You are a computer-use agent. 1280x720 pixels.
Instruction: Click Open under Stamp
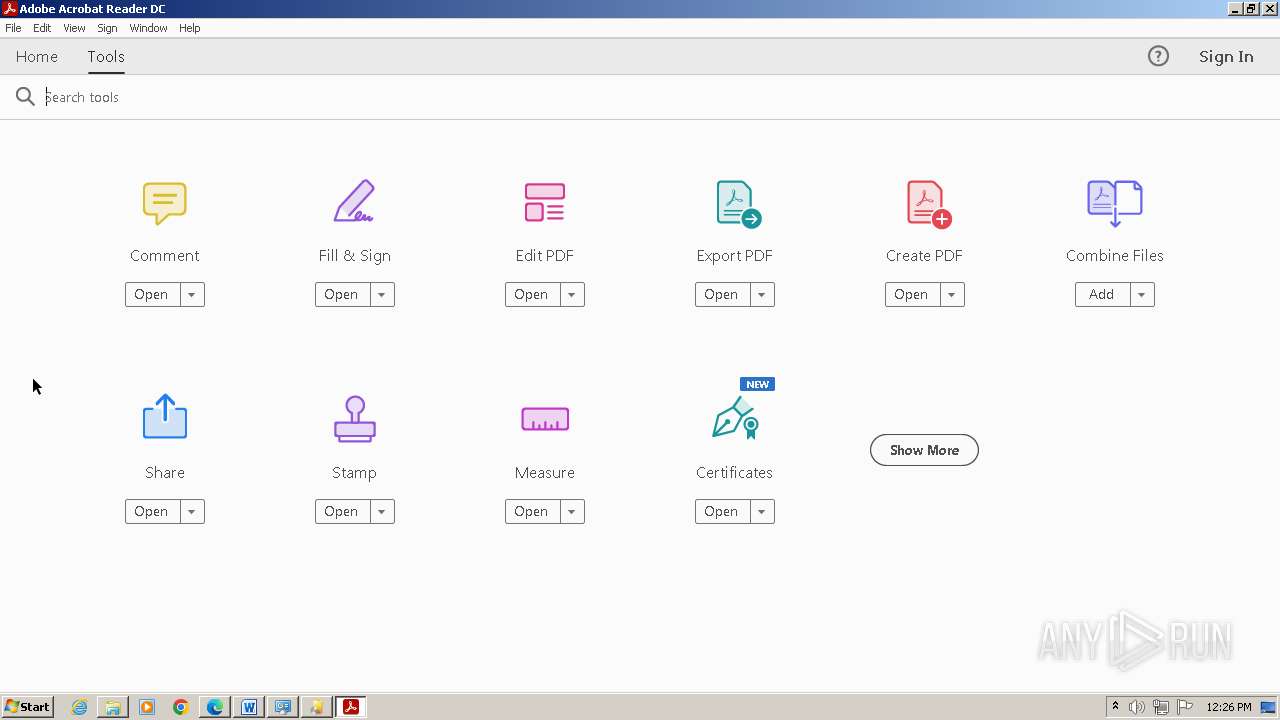click(342, 511)
